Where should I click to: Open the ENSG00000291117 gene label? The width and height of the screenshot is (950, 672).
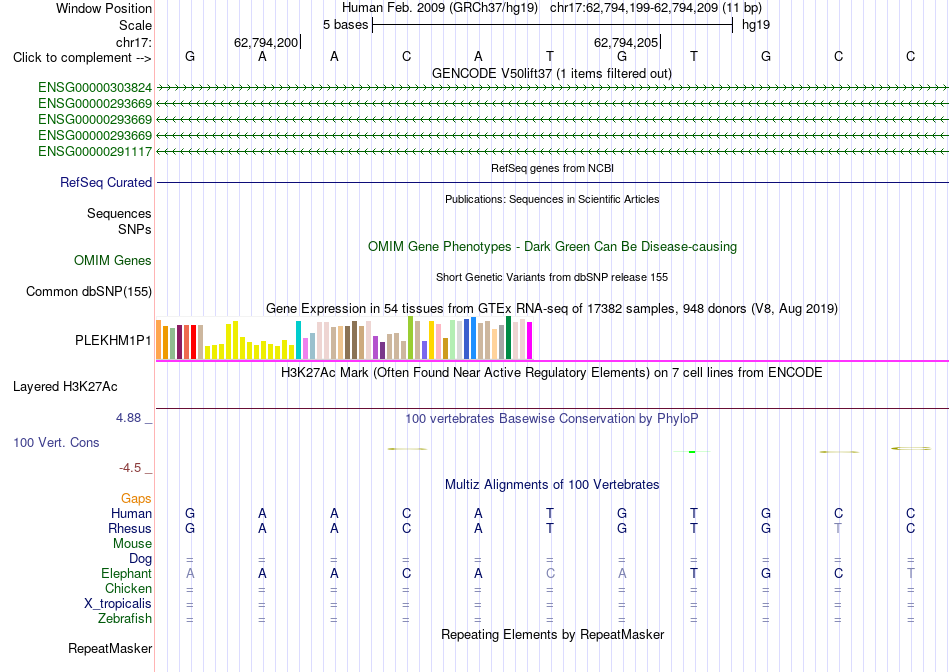pos(95,151)
